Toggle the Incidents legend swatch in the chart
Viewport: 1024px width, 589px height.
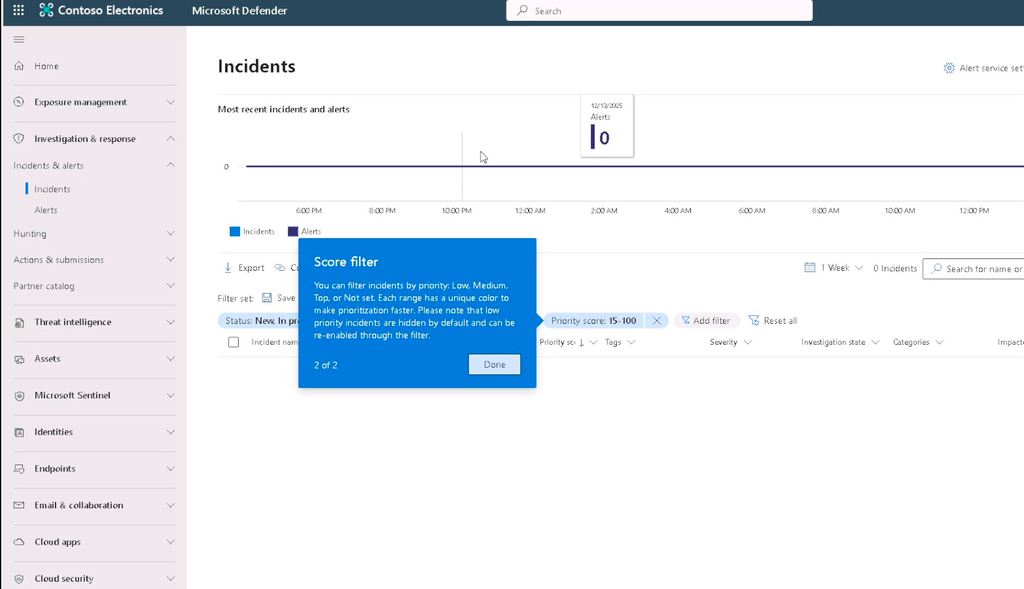(234, 231)
